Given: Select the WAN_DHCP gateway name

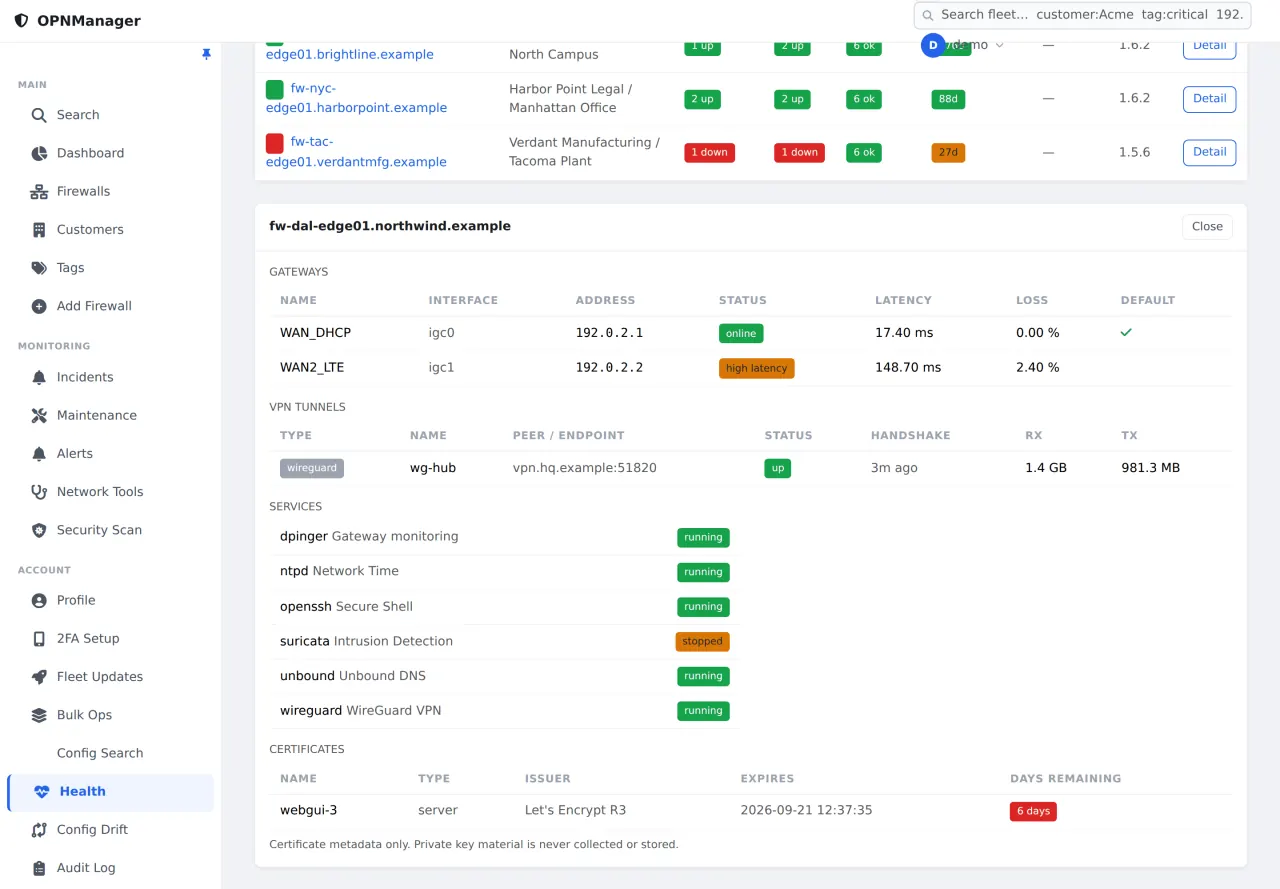Looking at the screenshot, I should pyautogui.click(x=315, y=332).
